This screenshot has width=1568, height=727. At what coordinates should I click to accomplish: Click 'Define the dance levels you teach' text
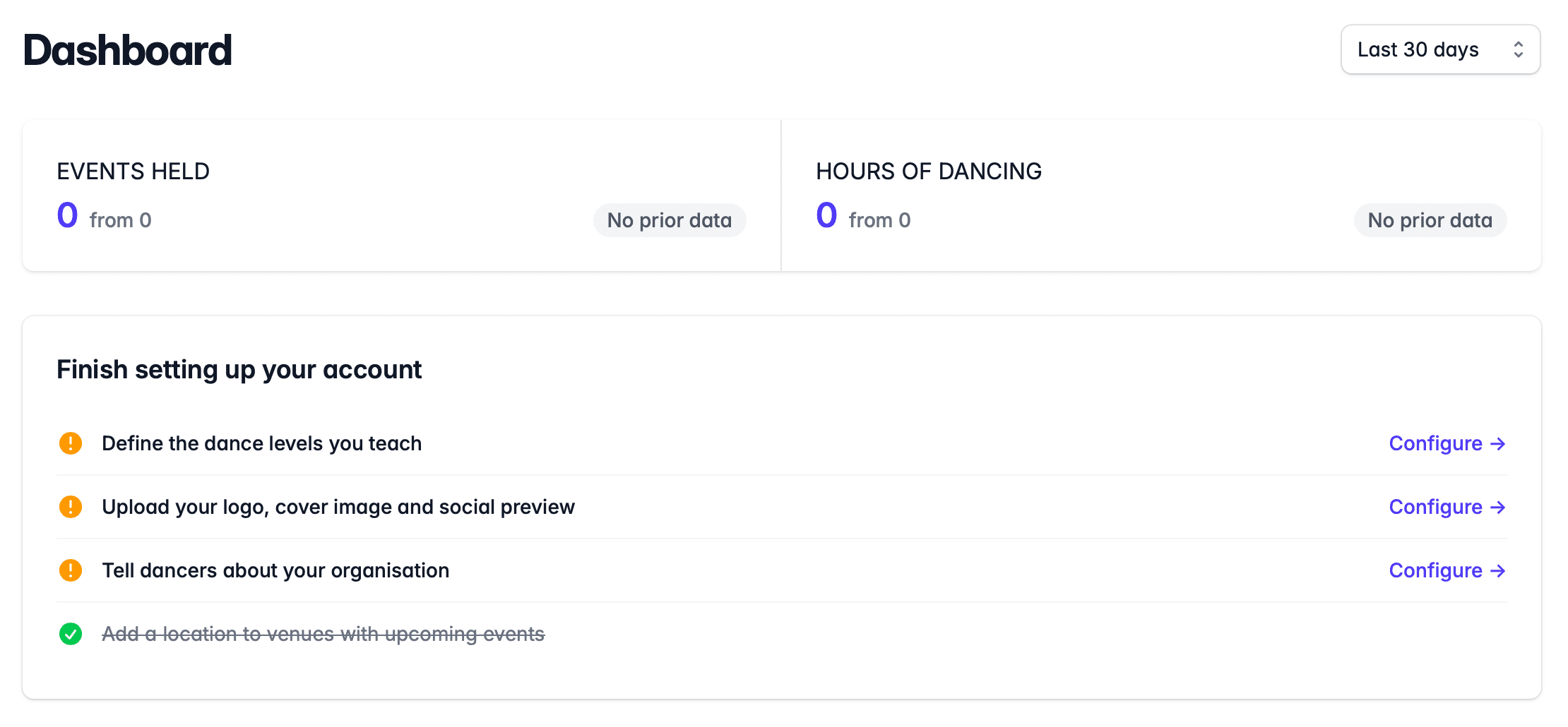[x=262, y=443]
